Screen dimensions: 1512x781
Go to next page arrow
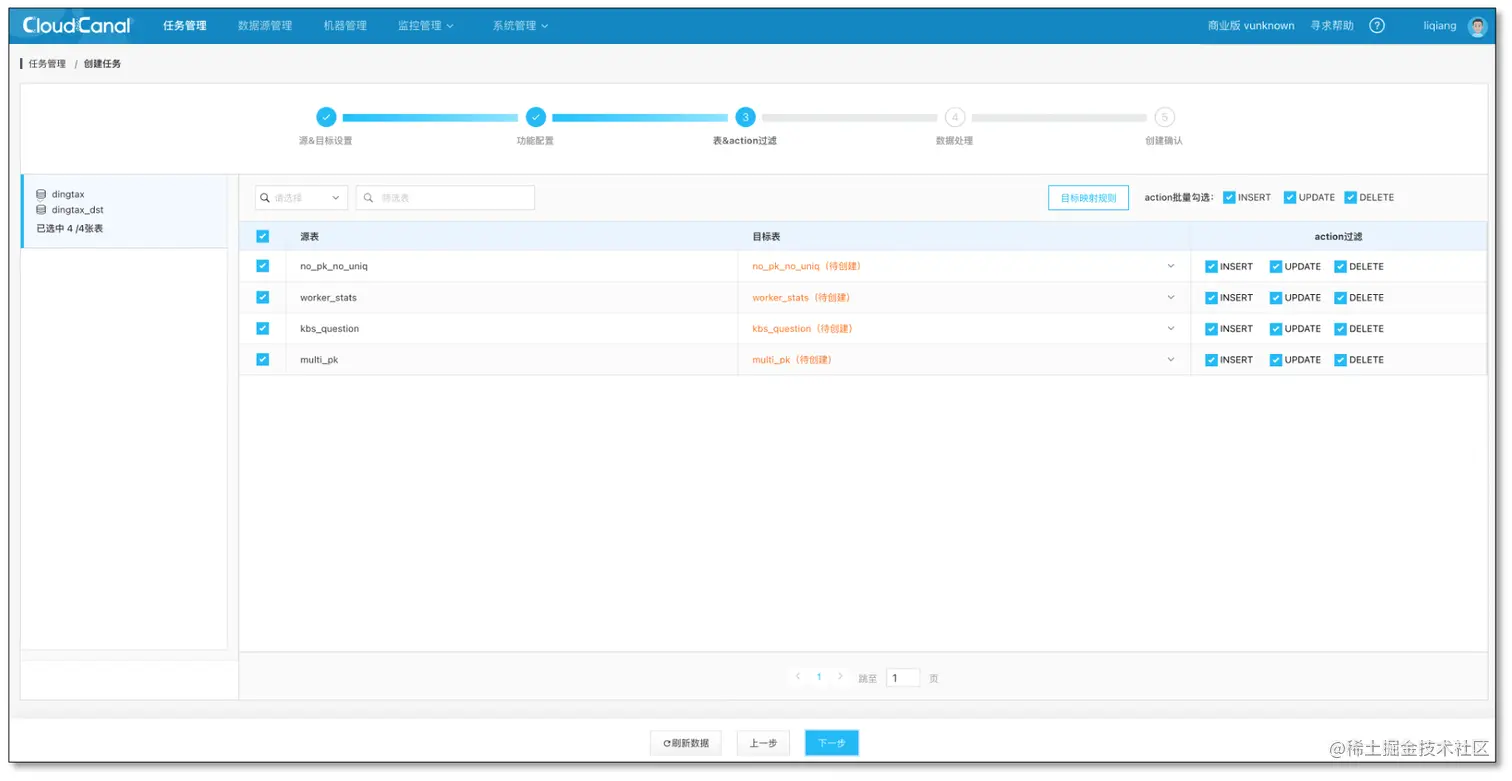[840, 677]
